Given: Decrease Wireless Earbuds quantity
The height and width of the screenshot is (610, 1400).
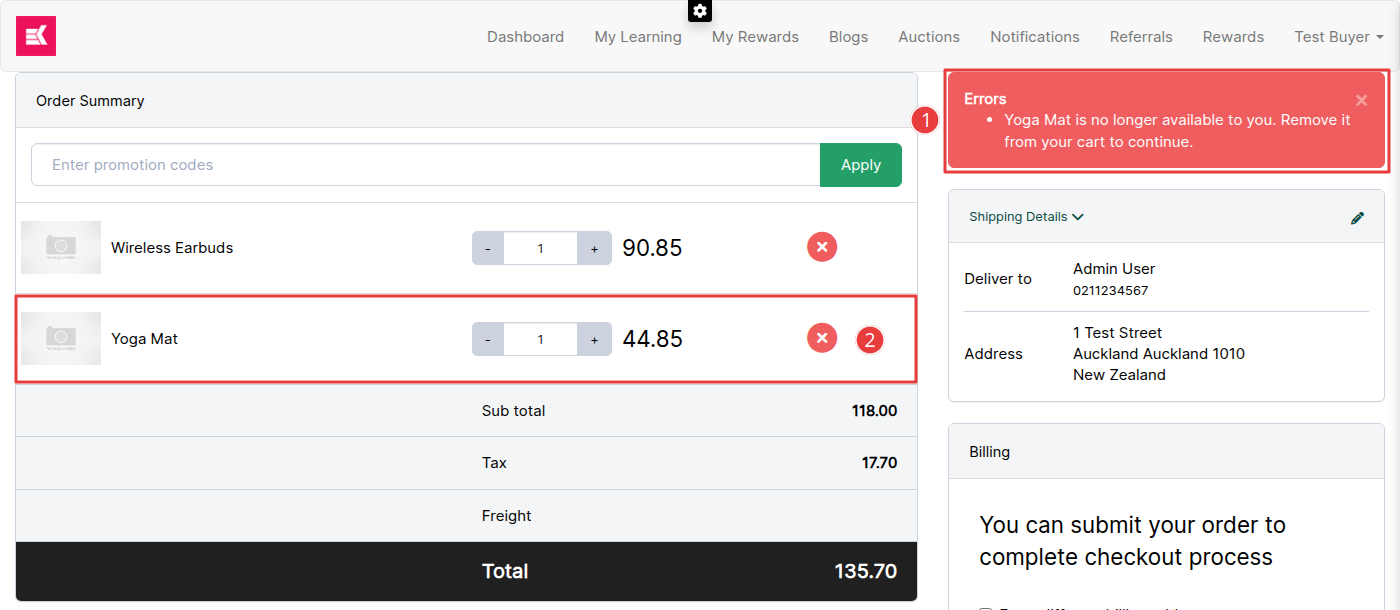Looking at the screenshot, I should tap(487, 248).
